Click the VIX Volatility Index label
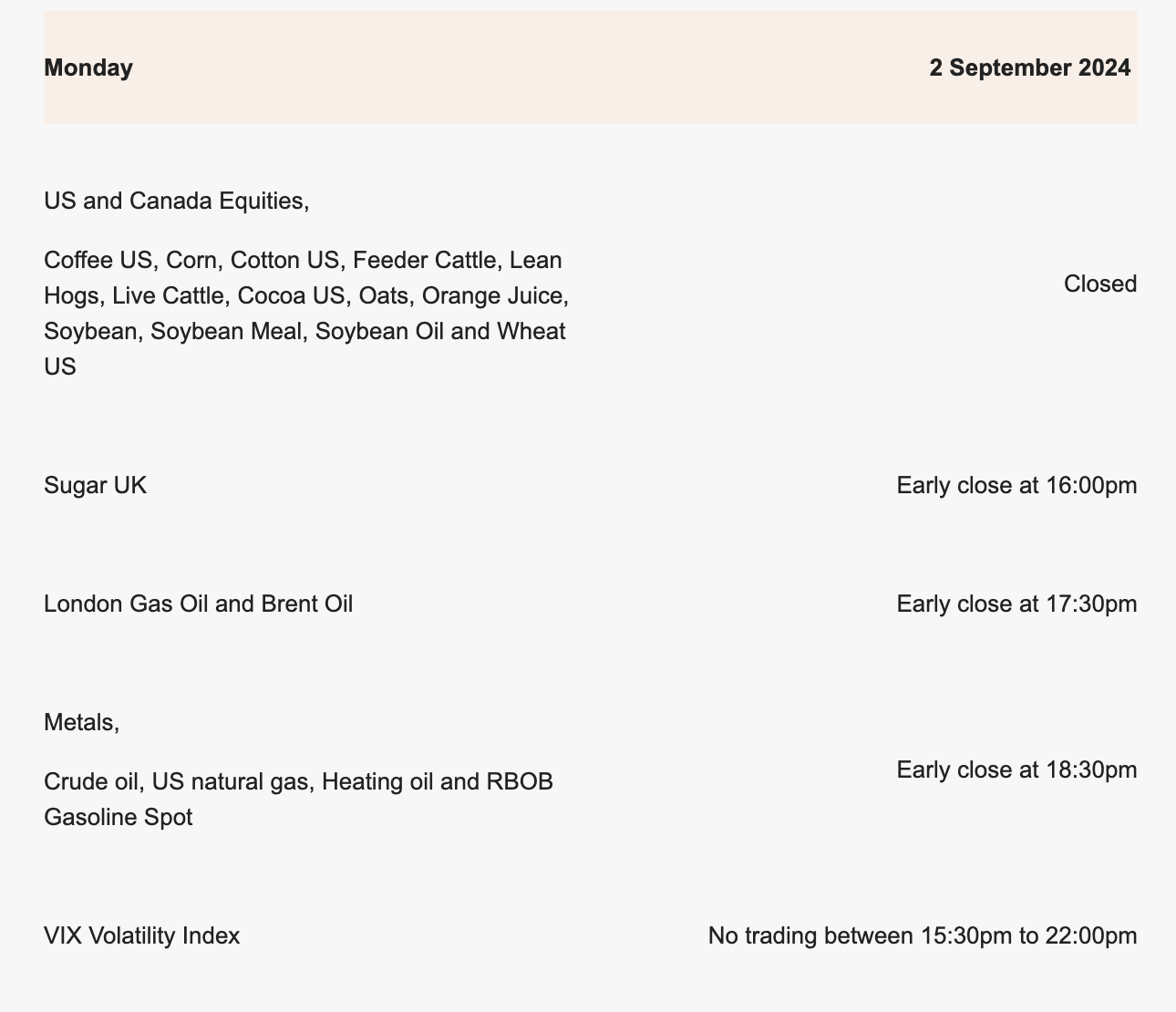This screenshot has height=1012, width=1176. [x=141, y=935]
